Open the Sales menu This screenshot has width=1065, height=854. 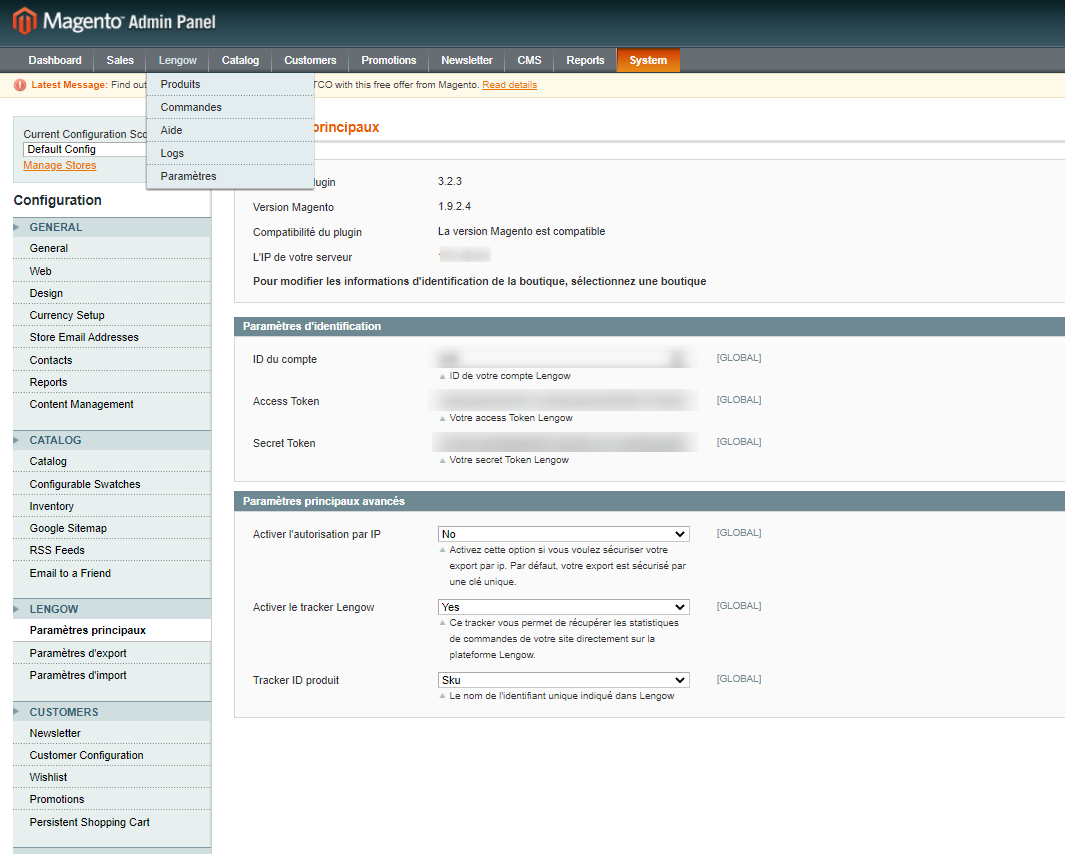120,60
